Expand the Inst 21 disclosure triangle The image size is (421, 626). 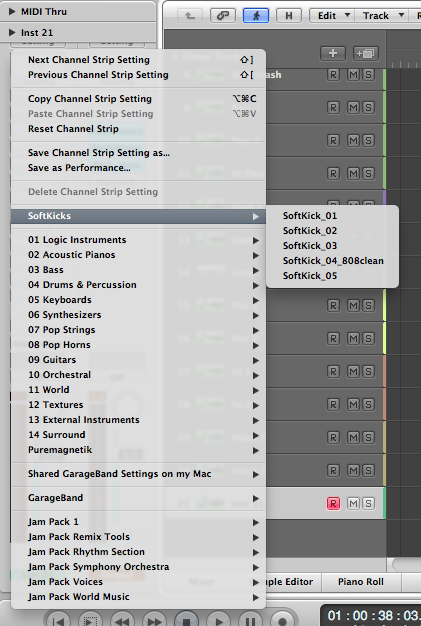[x=12, y=32]
